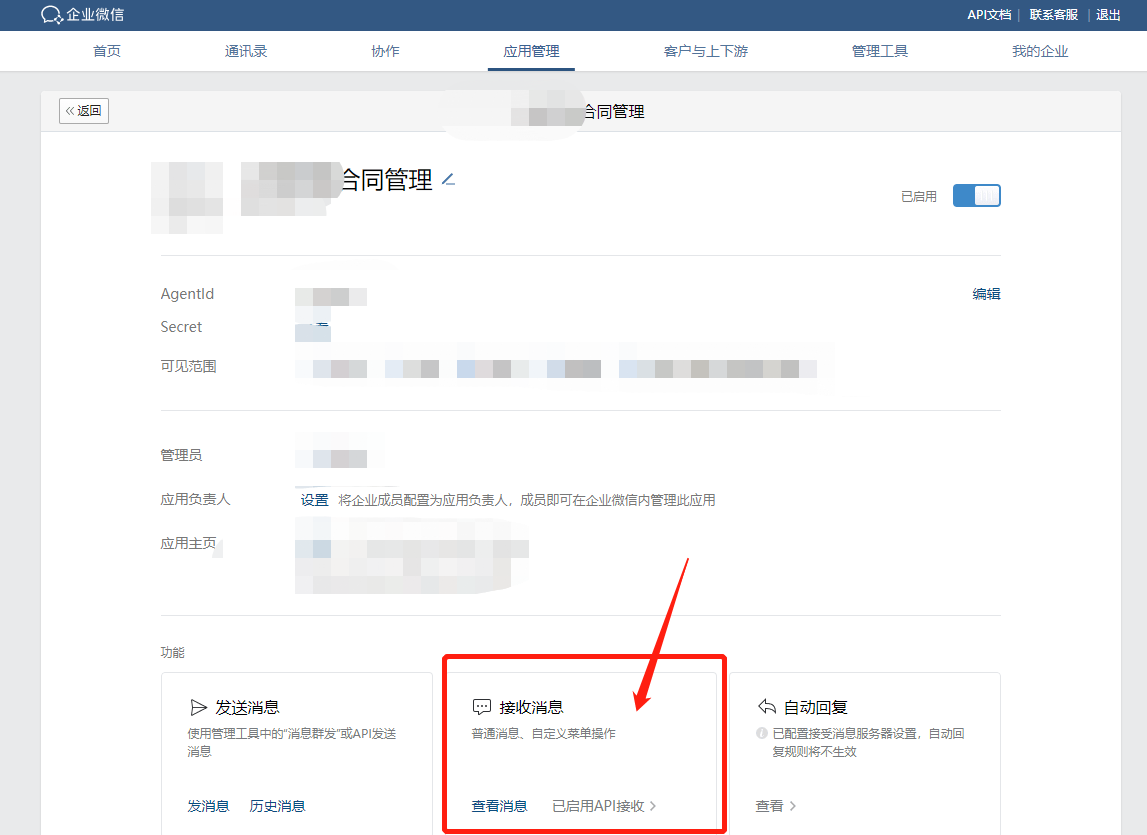Click the pencil icon to rename the app
This screenshot has height=835, width=1147.
[448, 182]
